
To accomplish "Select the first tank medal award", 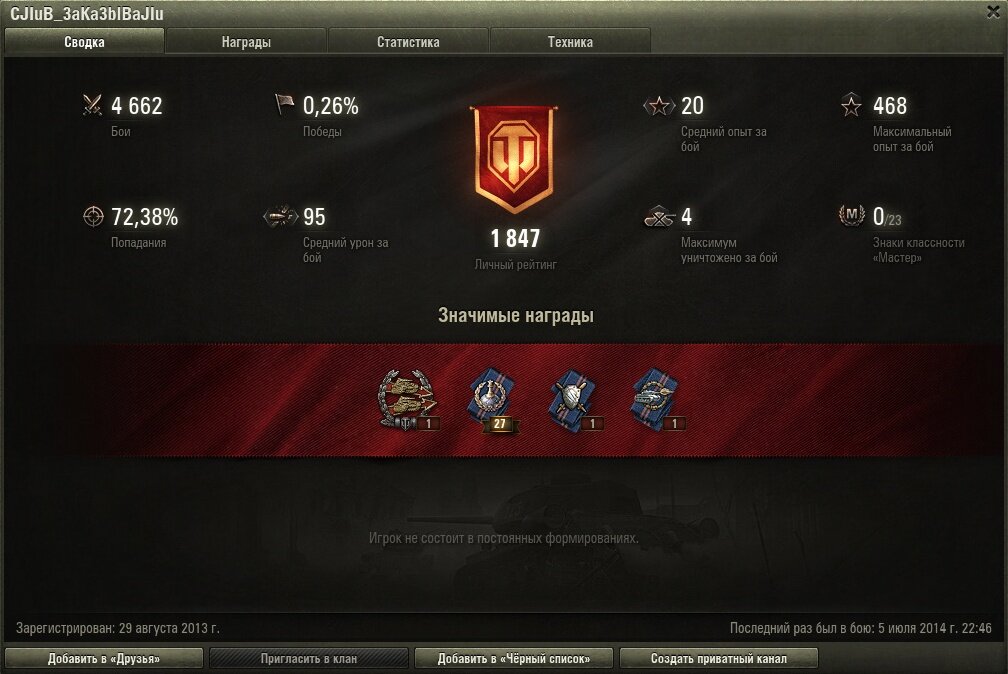I will pyautogui.click(x=408, y=399).
